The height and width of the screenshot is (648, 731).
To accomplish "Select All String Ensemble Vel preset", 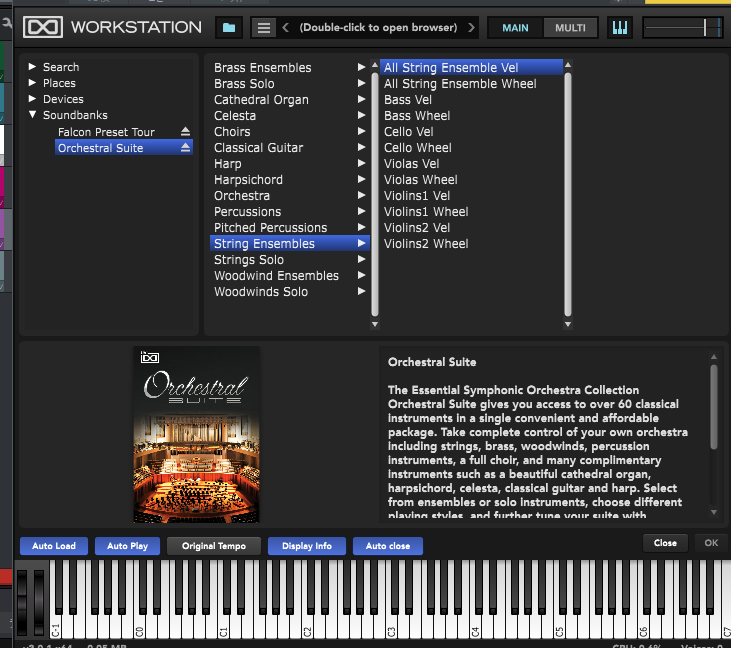I will pyautogui.click(x=471, y=68).
